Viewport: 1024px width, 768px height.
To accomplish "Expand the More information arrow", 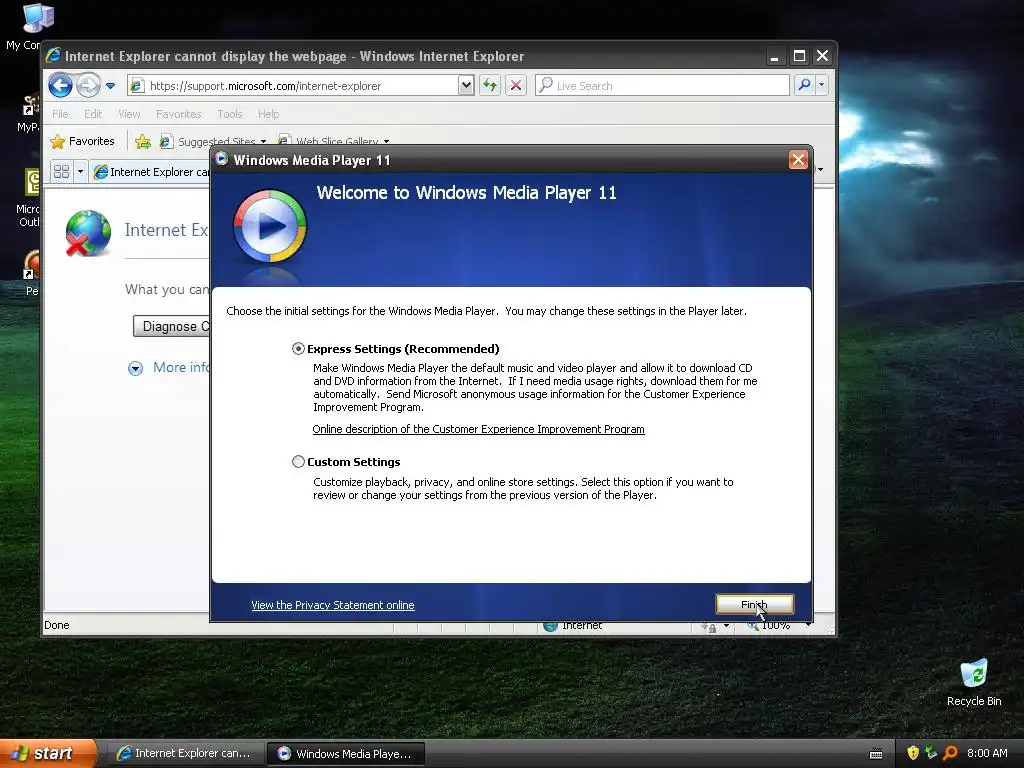I will pyautogui.click(x=135, y=368).
